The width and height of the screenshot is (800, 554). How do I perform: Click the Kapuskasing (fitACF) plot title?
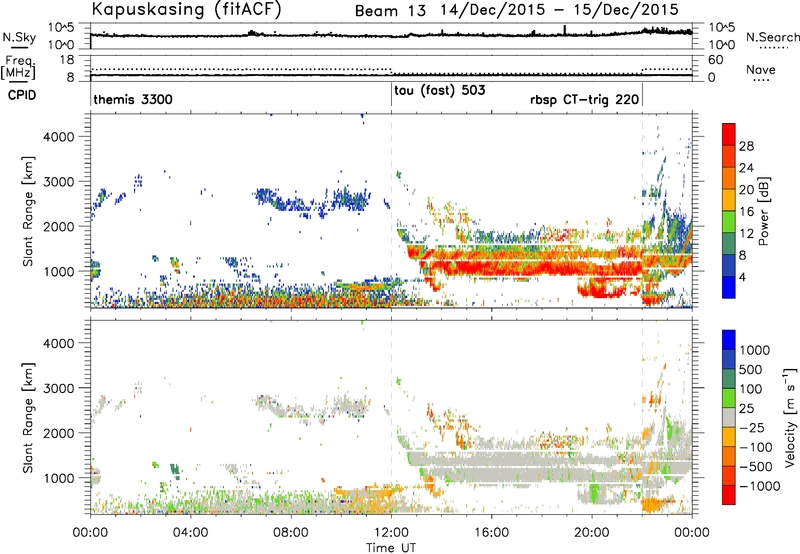186,10
